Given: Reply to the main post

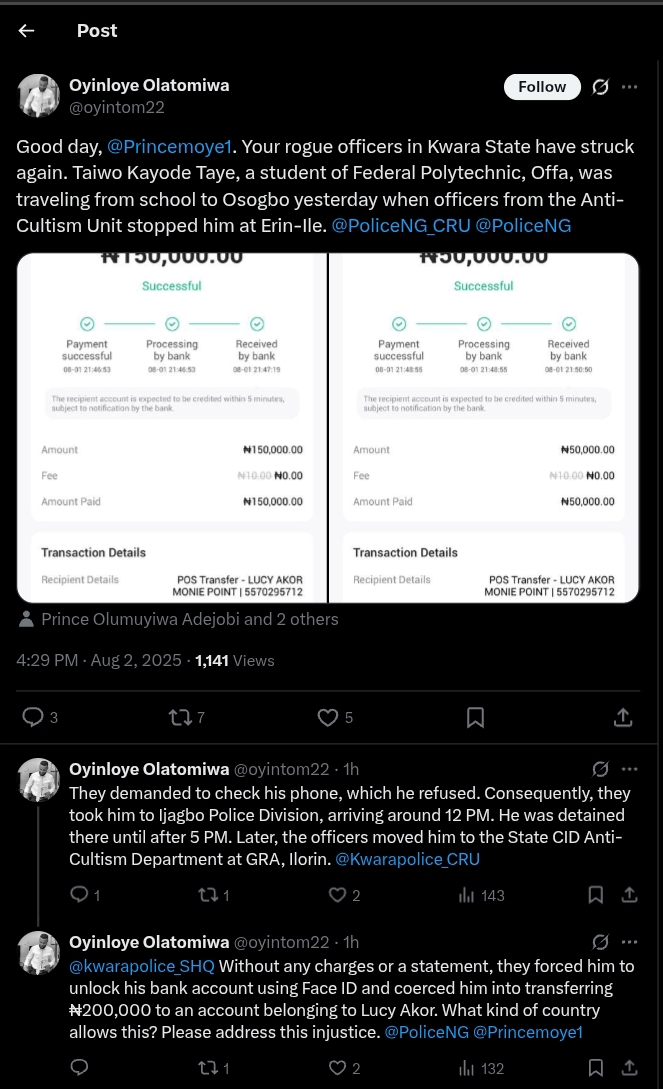Looking at the screenshot, I should 33,717.
